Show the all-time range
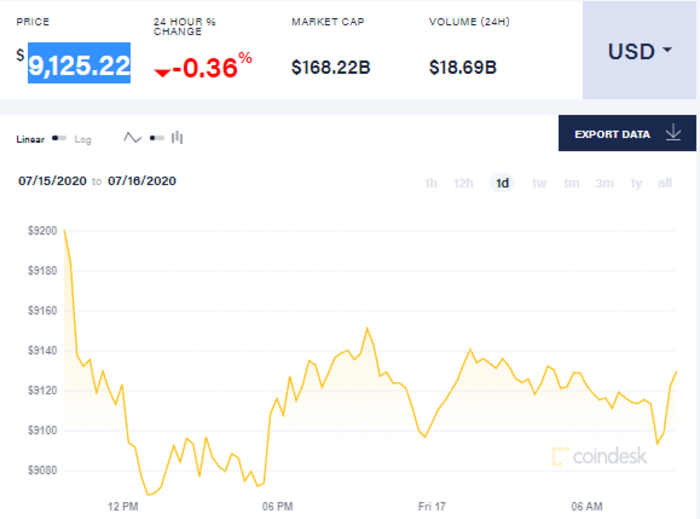Screen dimensions: 700x519 click(x=664, y=183)
